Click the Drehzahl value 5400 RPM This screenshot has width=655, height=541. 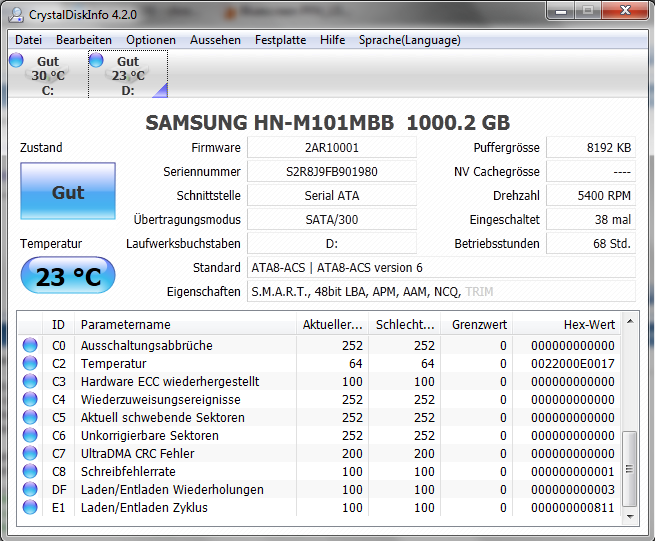[x=591, y=196]
